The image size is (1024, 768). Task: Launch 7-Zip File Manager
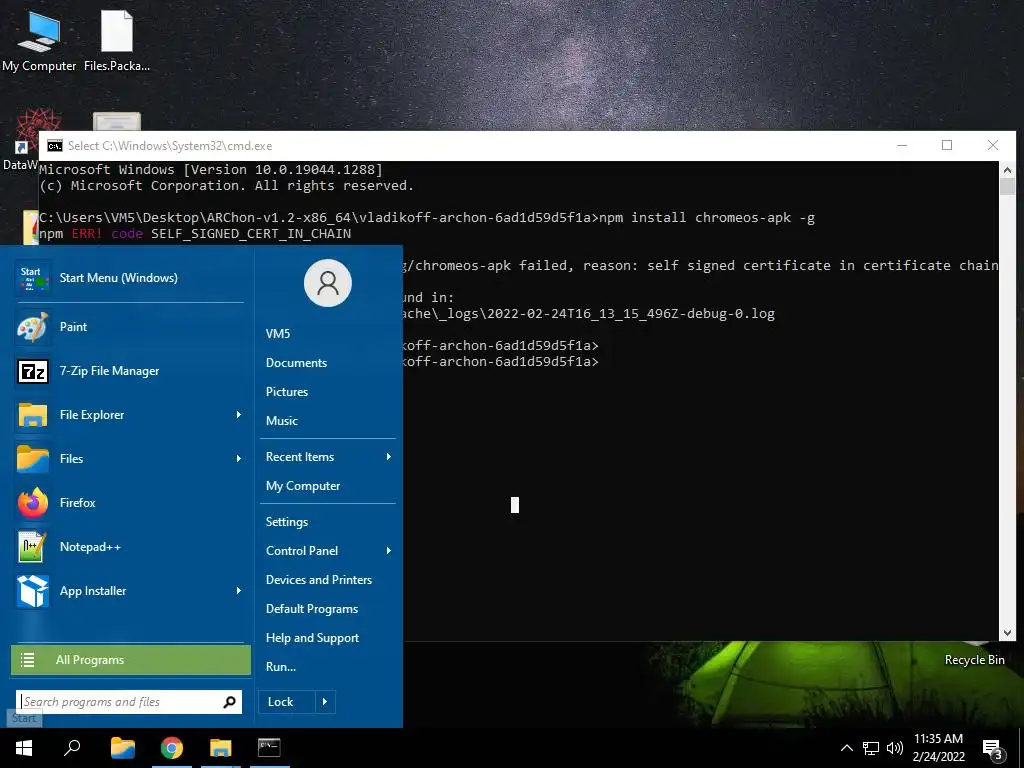tap(129, 371)
